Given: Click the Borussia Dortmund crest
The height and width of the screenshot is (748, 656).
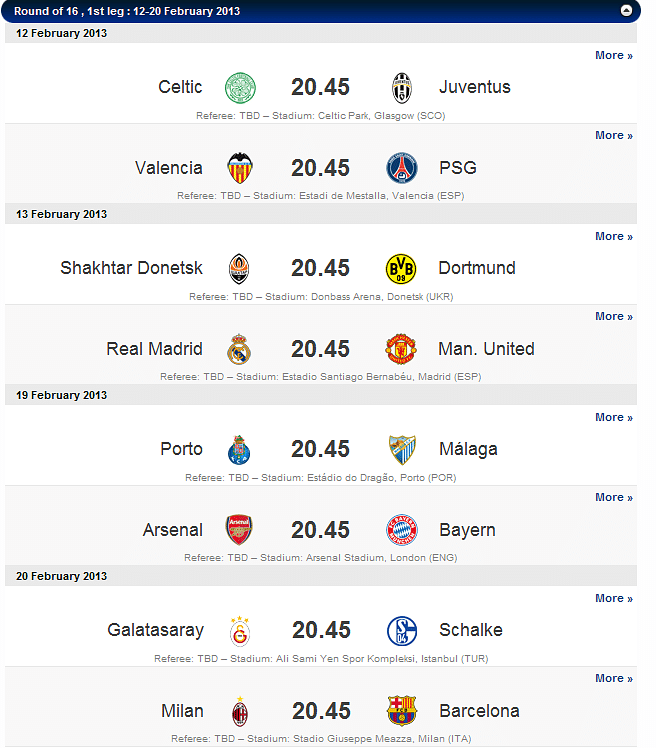Looking at the screenshot, I should click(x=401, y=268).
